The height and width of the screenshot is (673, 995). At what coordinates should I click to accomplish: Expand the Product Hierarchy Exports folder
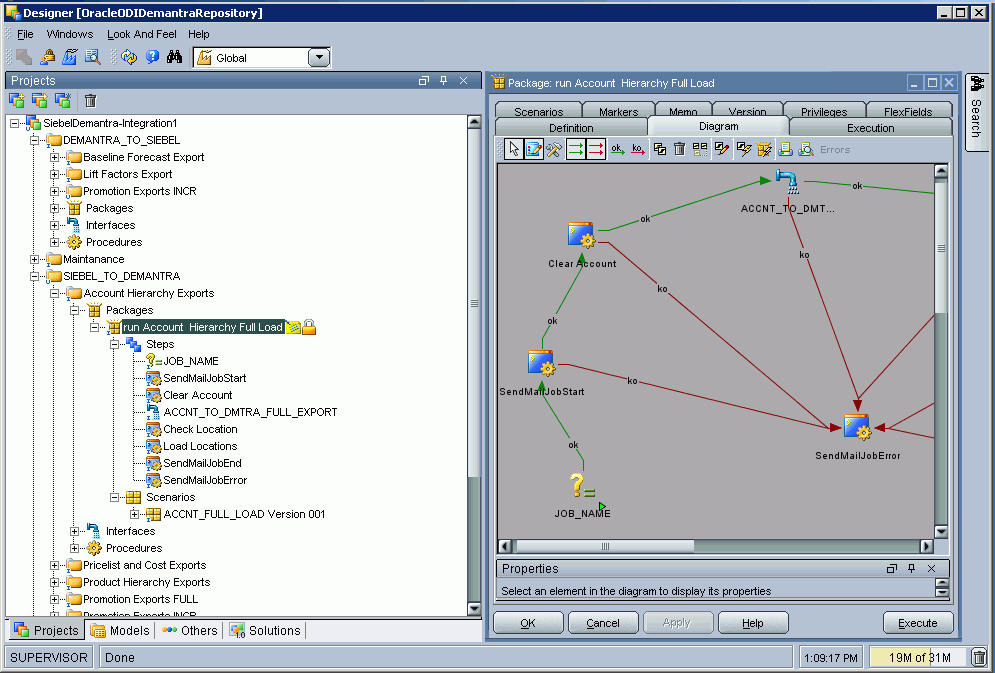55,582
